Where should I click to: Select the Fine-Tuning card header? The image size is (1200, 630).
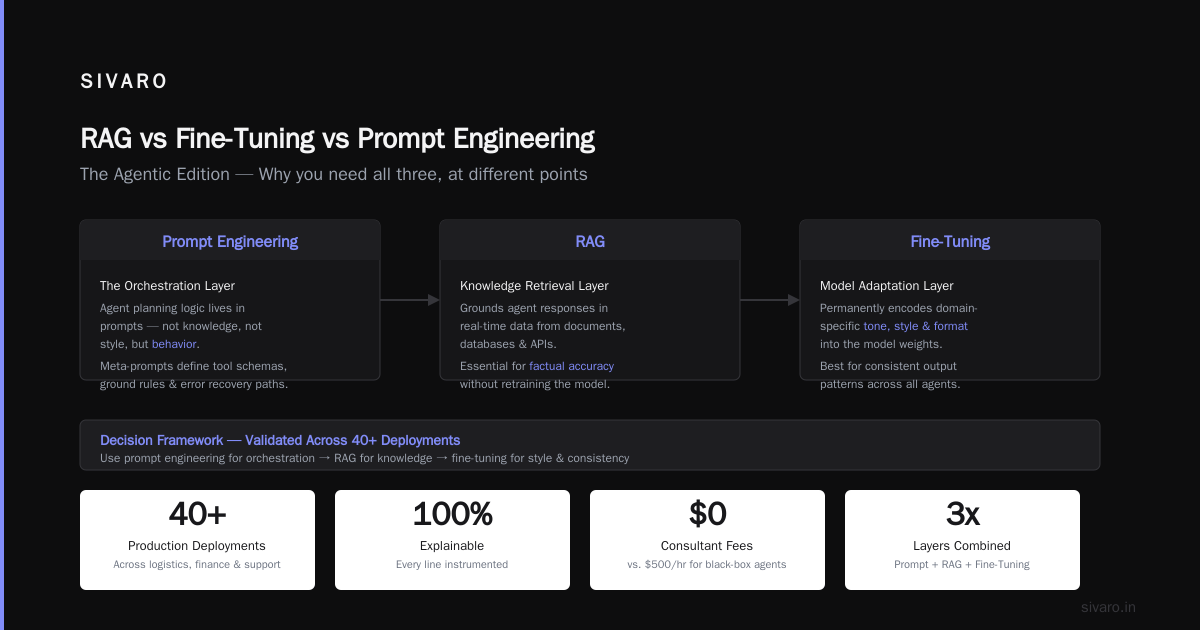pyautogui.click(x=950, y=241)
